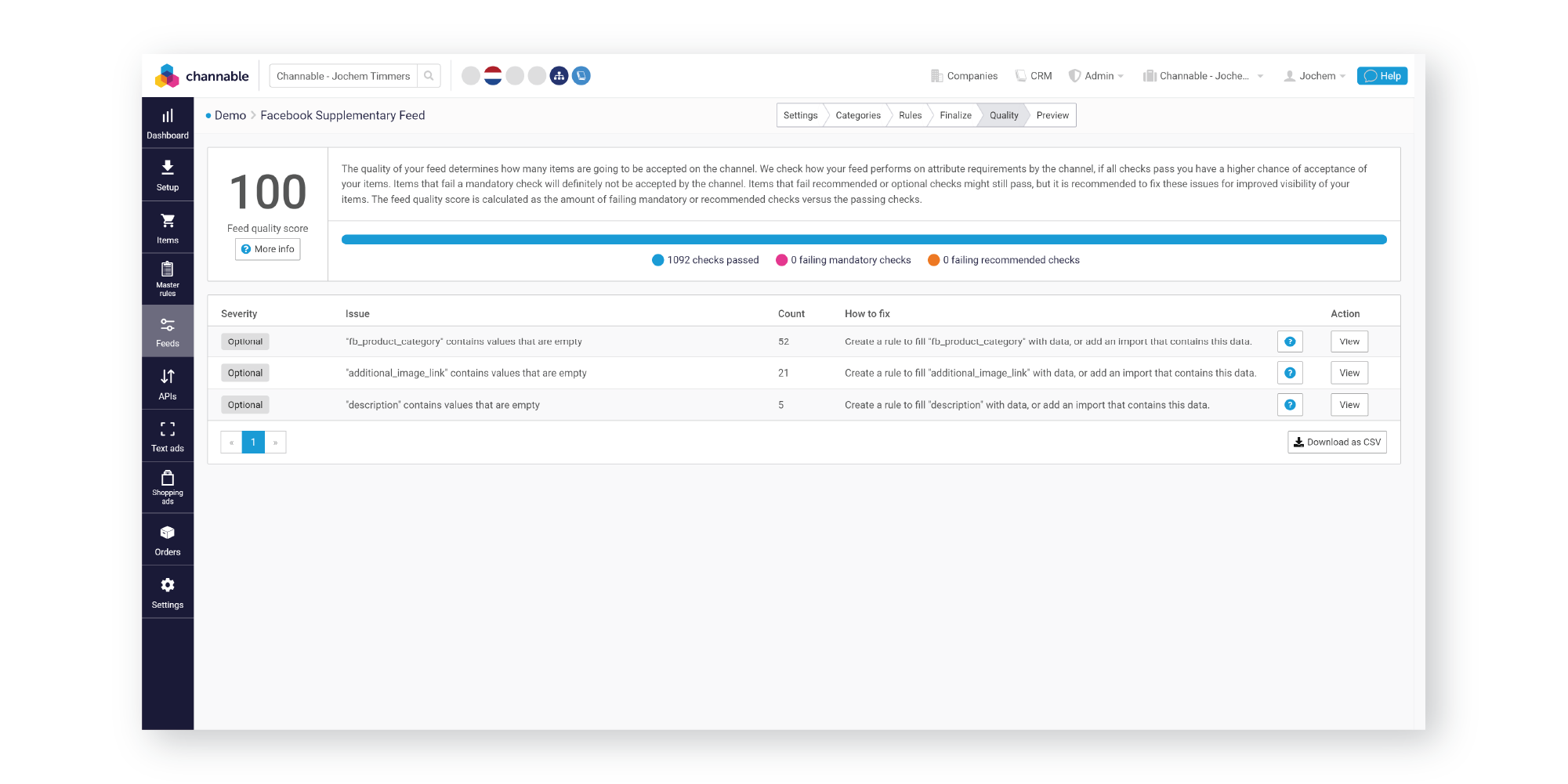Select the Feeds icon in the sidebar
Screen dimensions: 1568x784
pyautogui.click(x=167, y=331)
